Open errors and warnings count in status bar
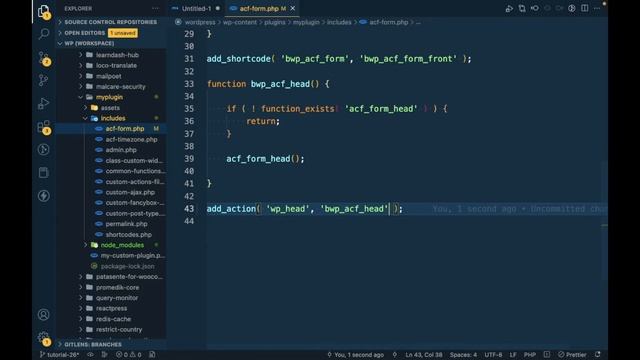Screen dimensions: 640x360 [x=128, y=354]
